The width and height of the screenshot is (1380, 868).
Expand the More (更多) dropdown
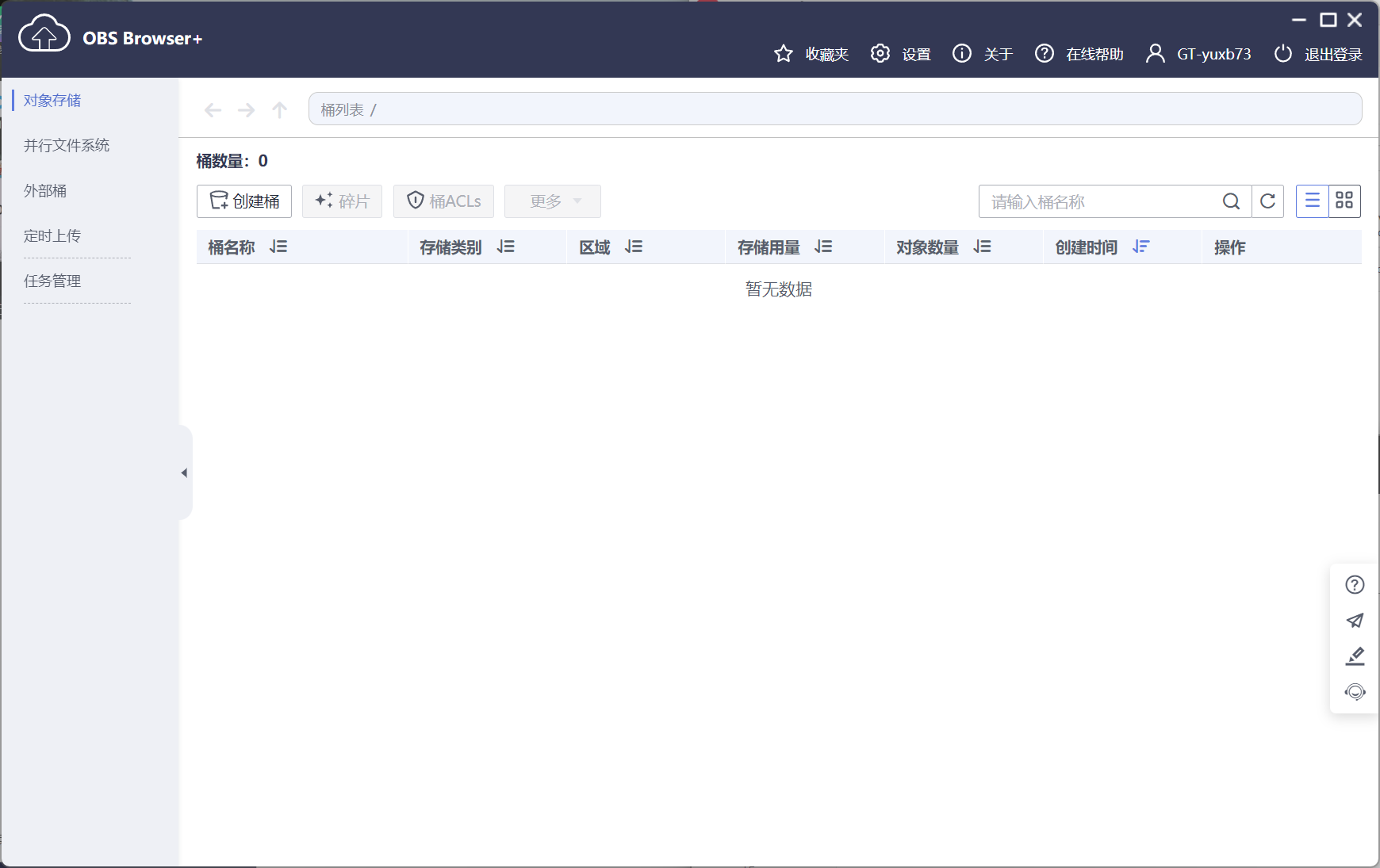click(553, 201)
